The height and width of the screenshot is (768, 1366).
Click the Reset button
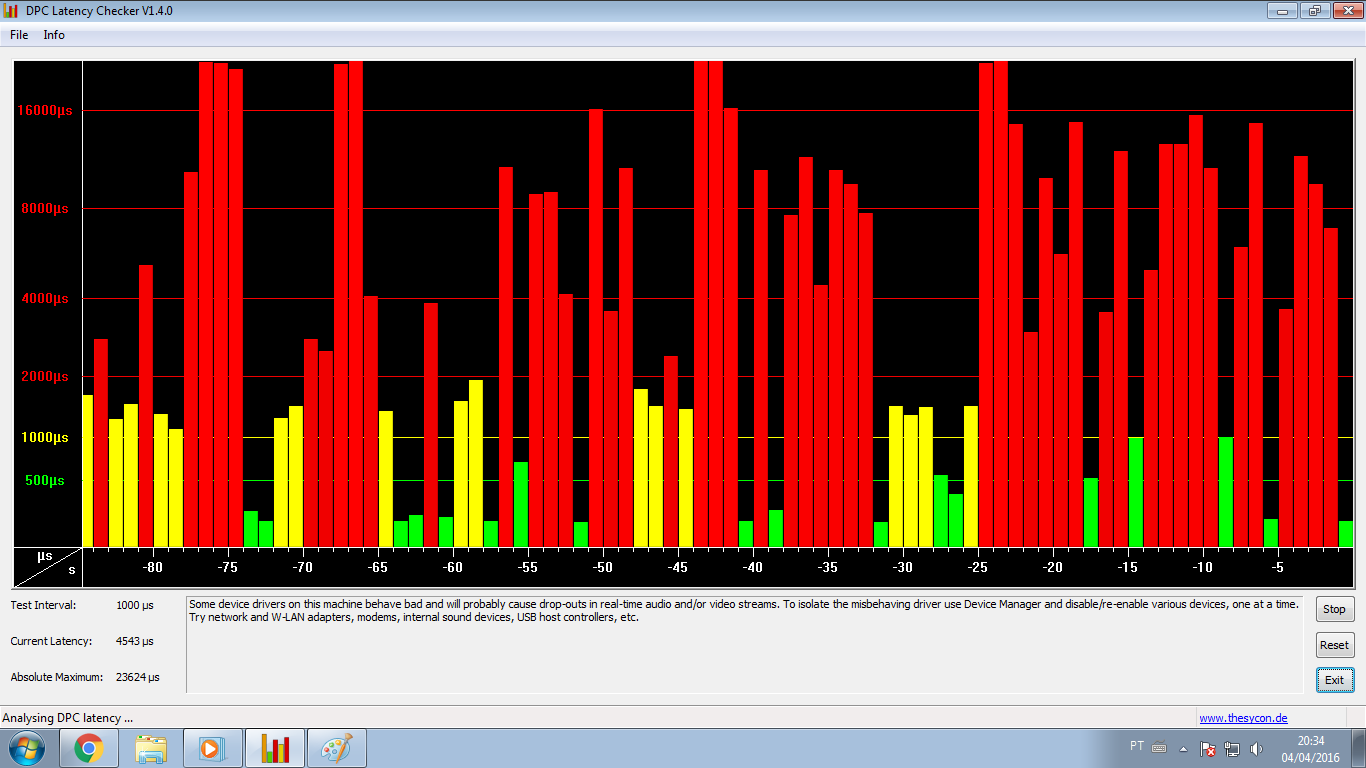1334,645
